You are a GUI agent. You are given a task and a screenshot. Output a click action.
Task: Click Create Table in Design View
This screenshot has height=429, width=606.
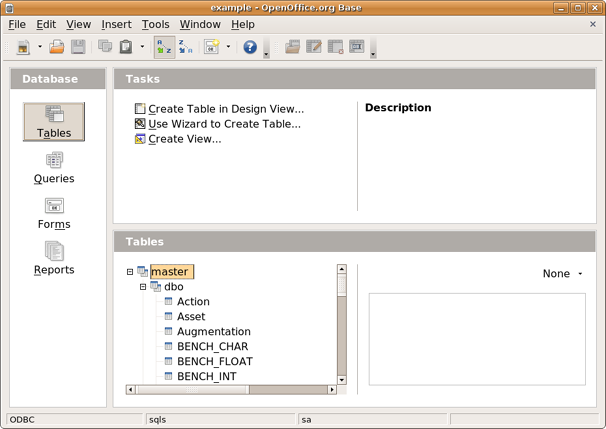point(225,109)
